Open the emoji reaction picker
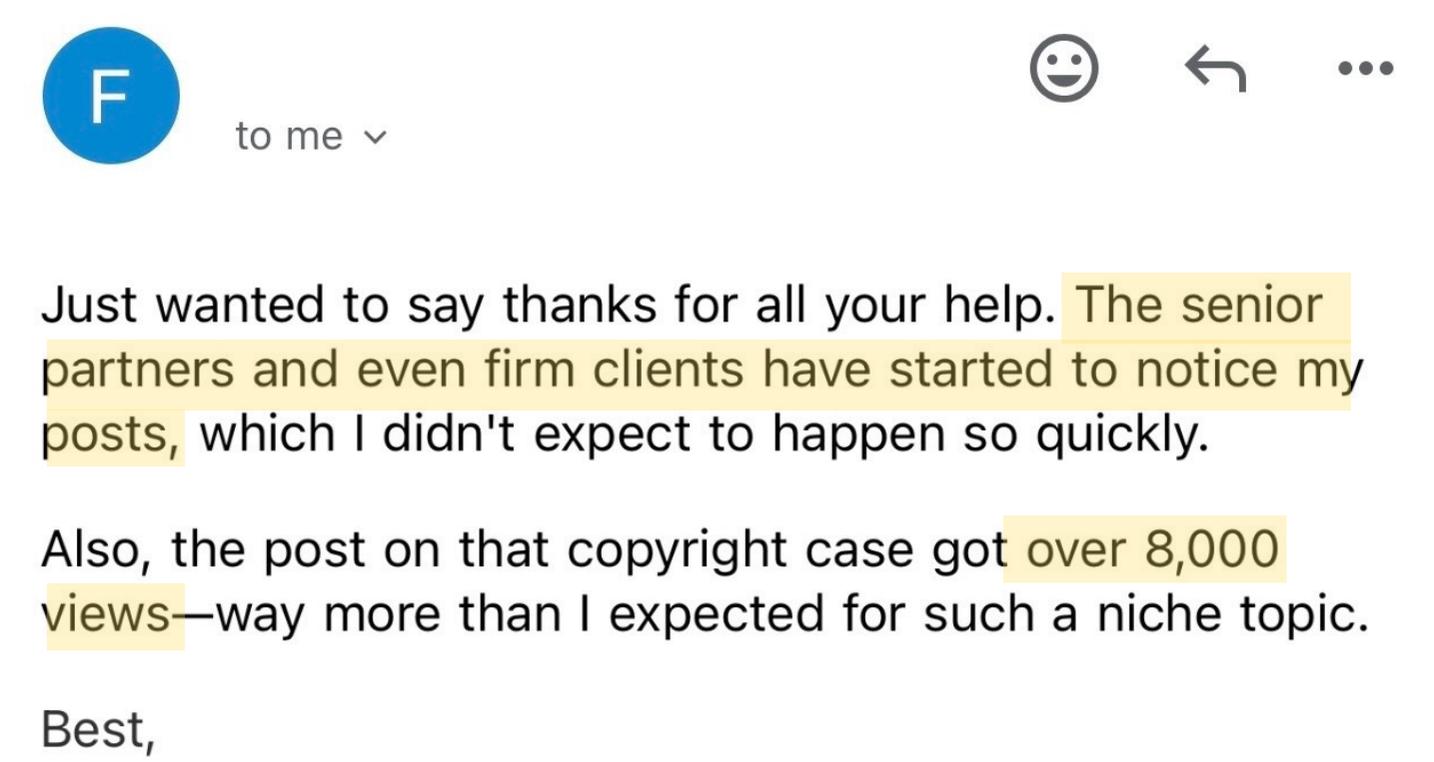 click(1064, 68)
